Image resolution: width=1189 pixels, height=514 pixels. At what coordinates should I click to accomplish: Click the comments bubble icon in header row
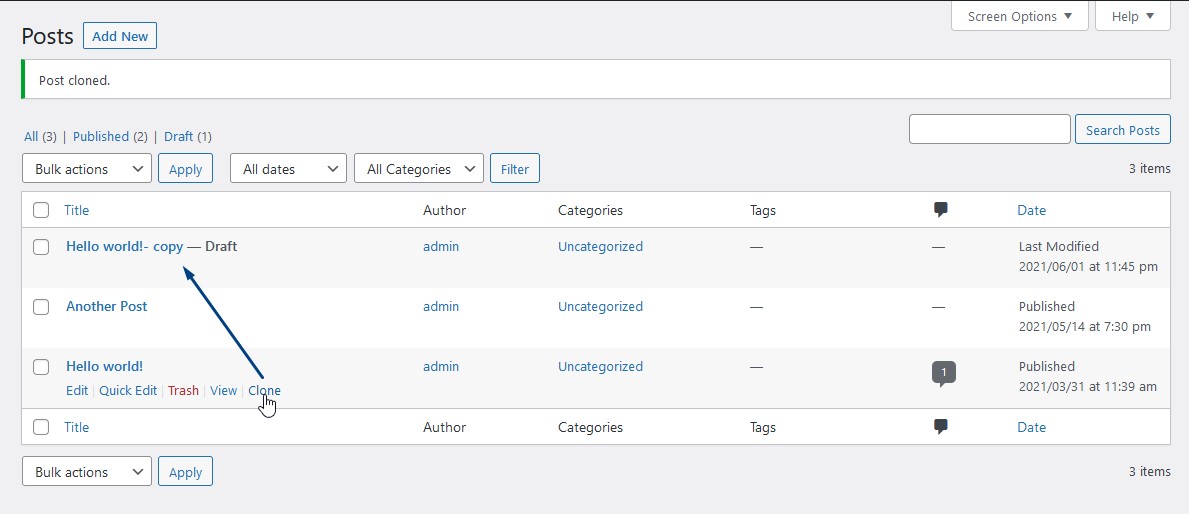point(941,210)
